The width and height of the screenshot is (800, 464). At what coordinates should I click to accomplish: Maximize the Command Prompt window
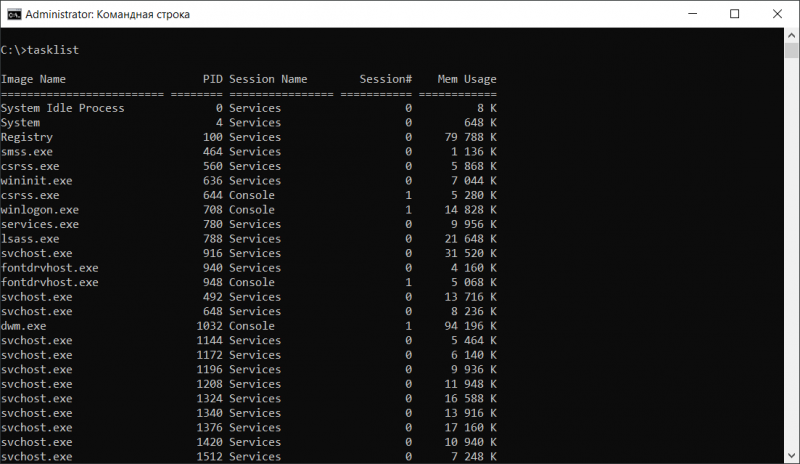735,15
